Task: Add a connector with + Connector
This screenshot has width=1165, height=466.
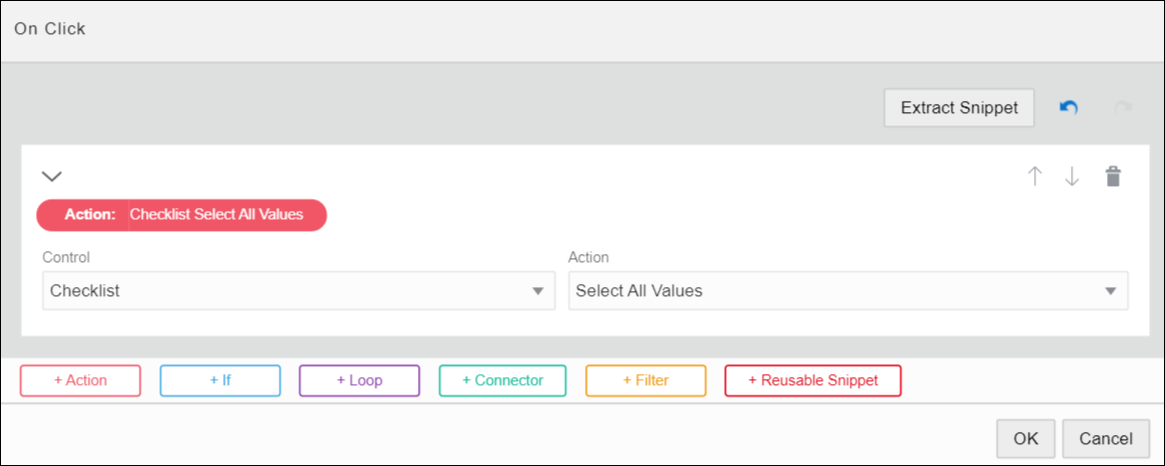Action: [503, 381]
